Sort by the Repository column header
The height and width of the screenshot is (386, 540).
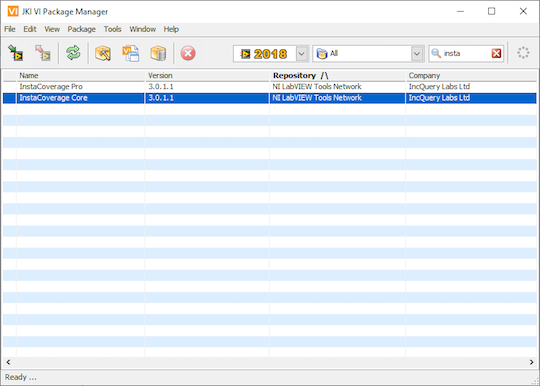(x=338, y=76)
